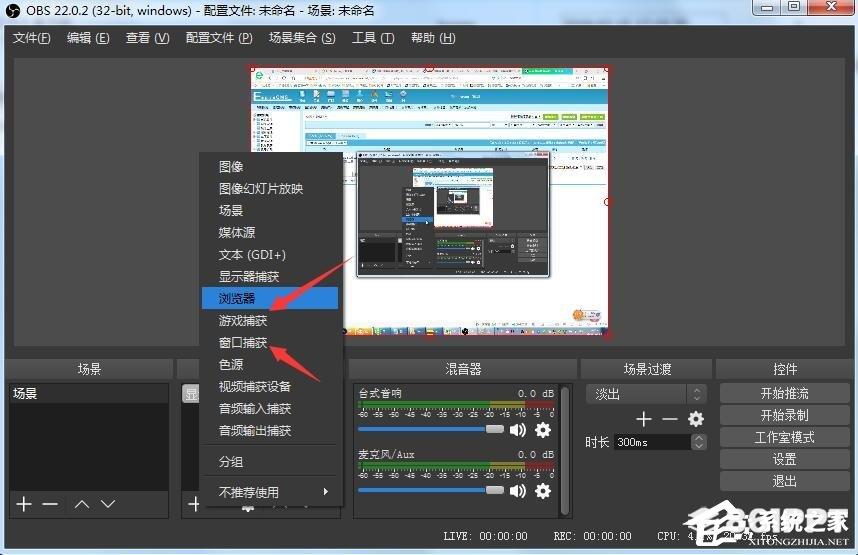Remove transition minus icon
Screen dimensions: 858x555
670,419
